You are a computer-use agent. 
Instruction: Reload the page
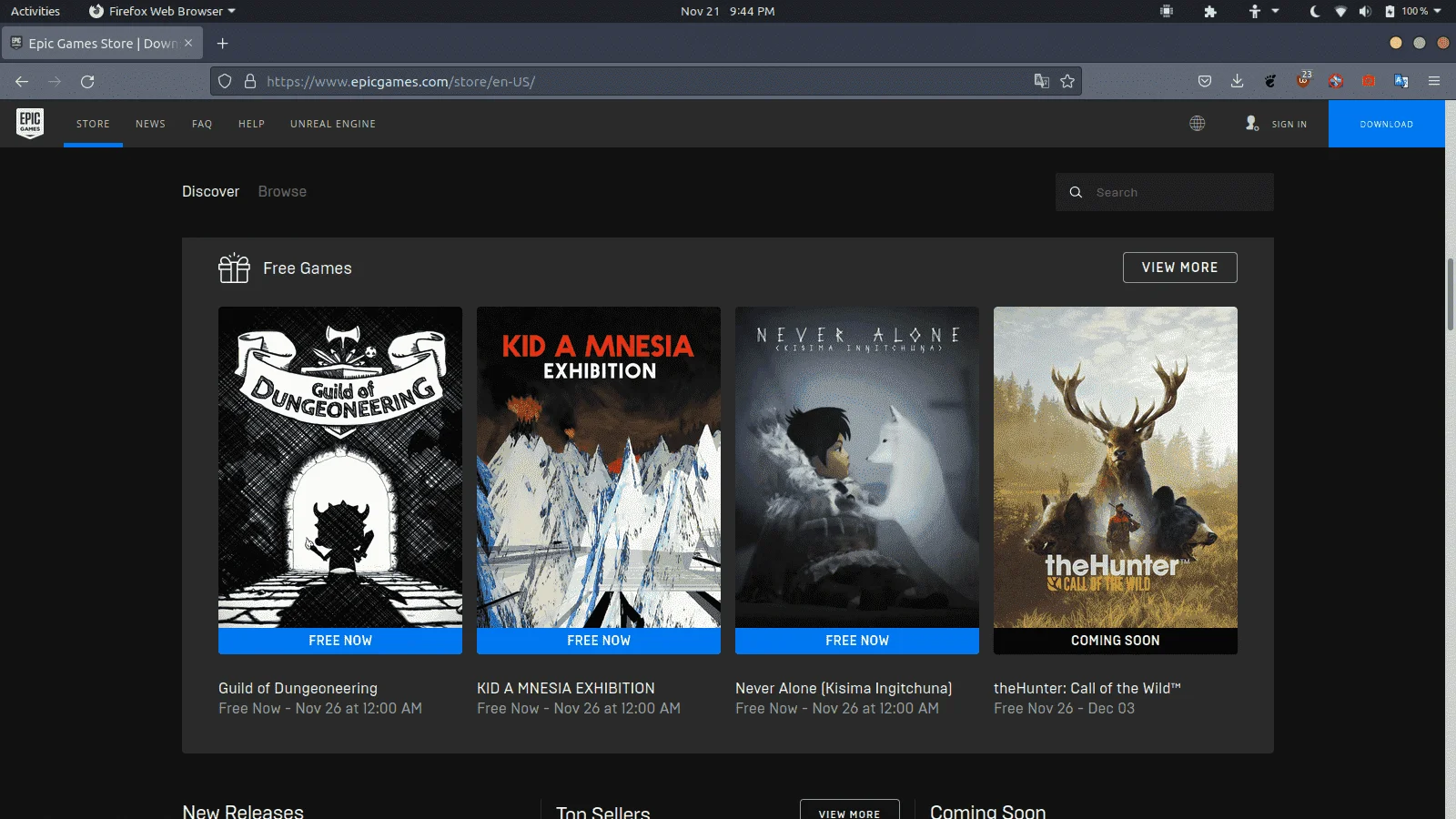pyautogui.click(x=87, y=81)
